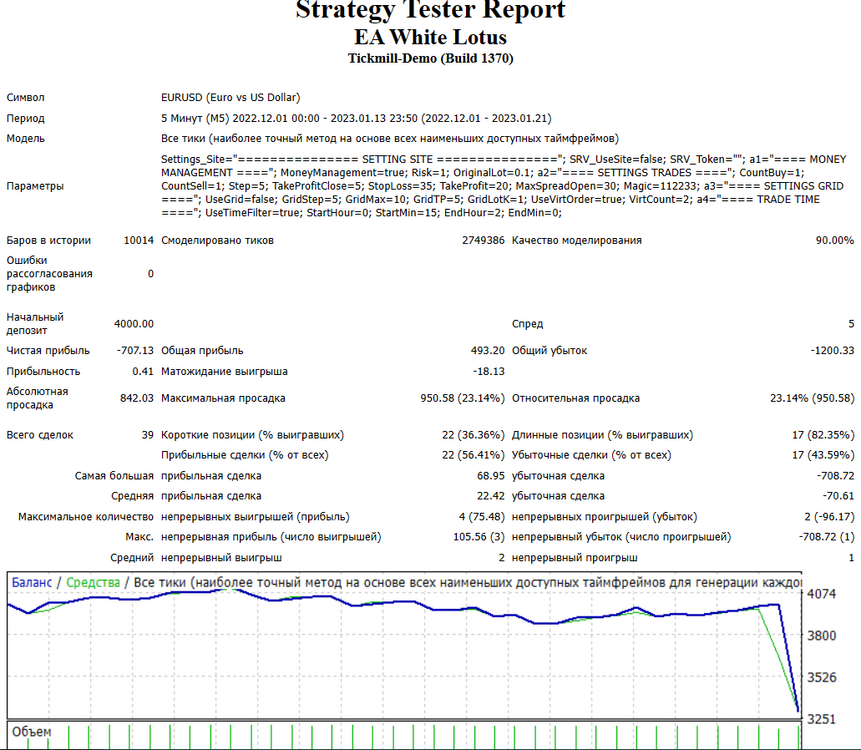Click the consecutive wins value 4 (75.48)
The width and height of the screenshot is (861, 750).
pos(482,517)
